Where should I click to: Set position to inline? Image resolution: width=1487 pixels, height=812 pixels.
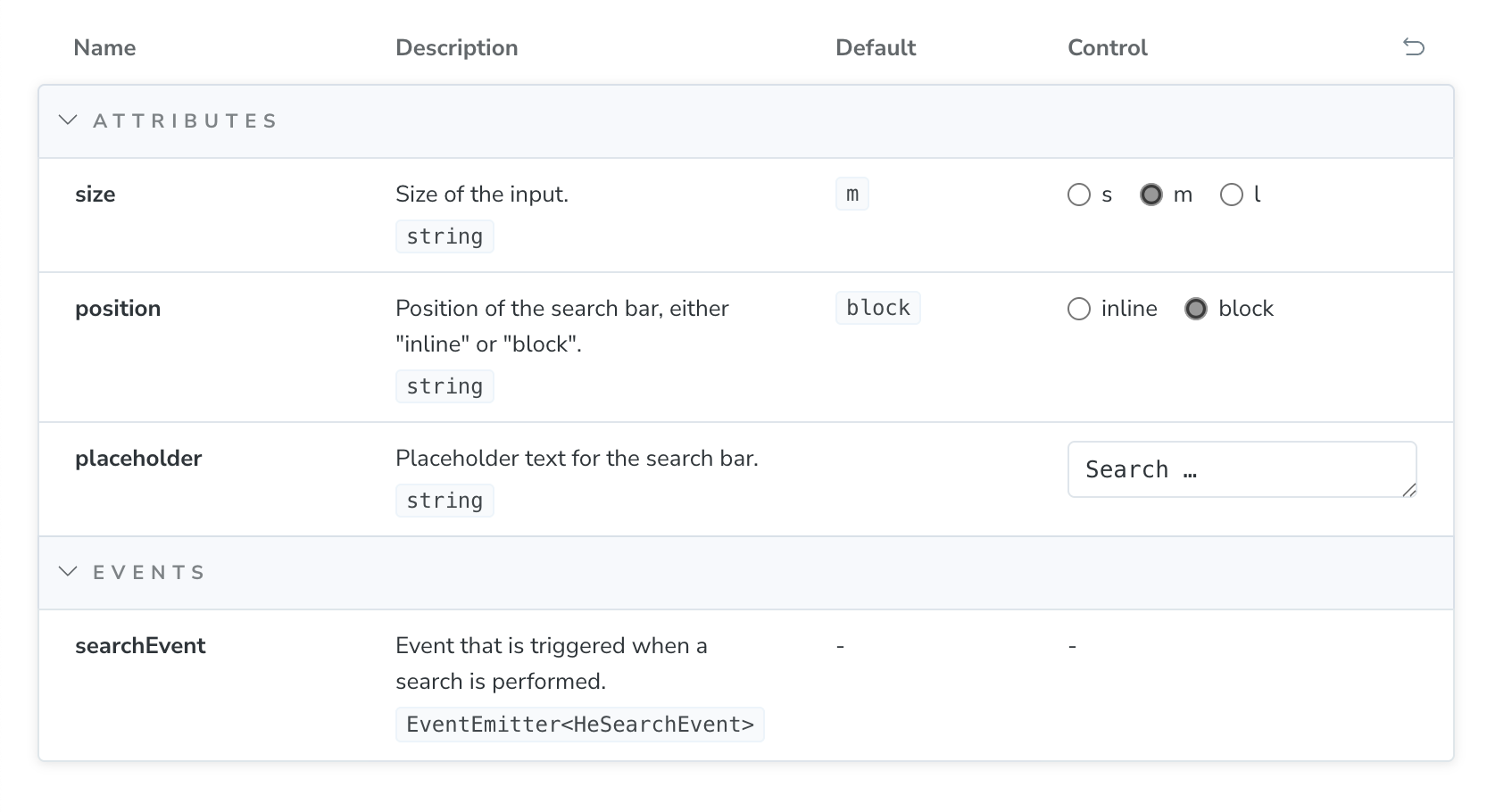[x=1079, y=309]
